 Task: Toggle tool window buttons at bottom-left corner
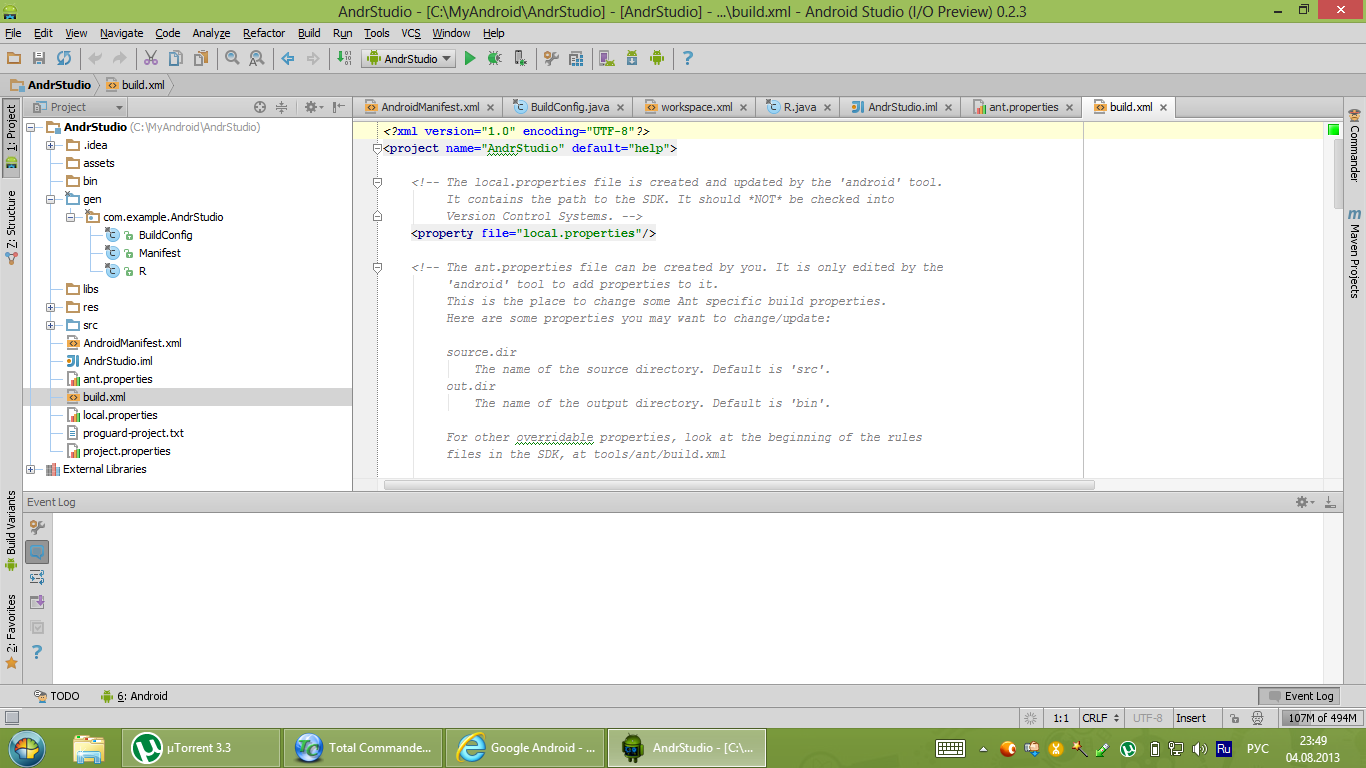coord(12,718)
